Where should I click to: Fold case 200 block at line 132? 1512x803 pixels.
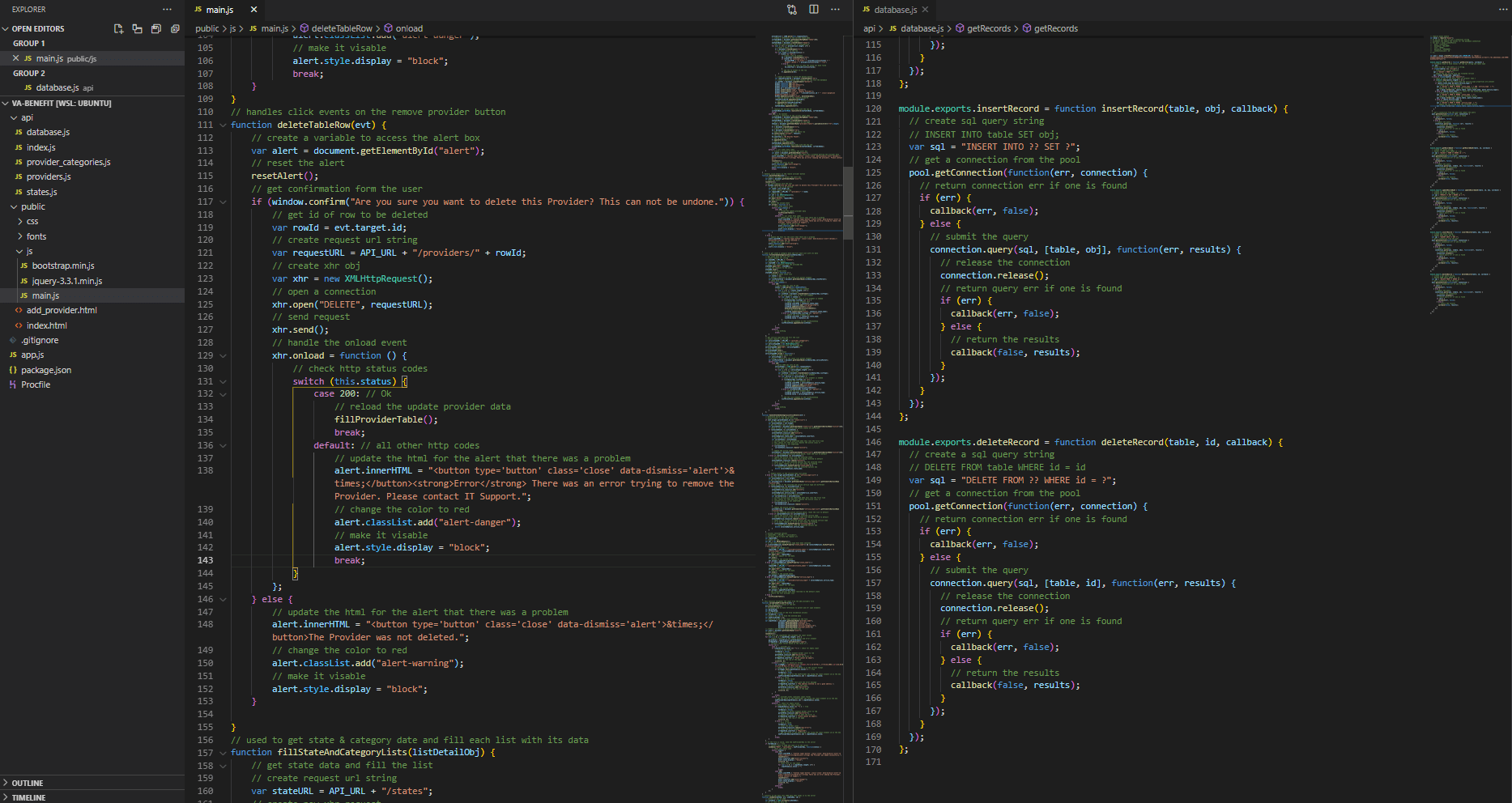click(x=223, y=393)
